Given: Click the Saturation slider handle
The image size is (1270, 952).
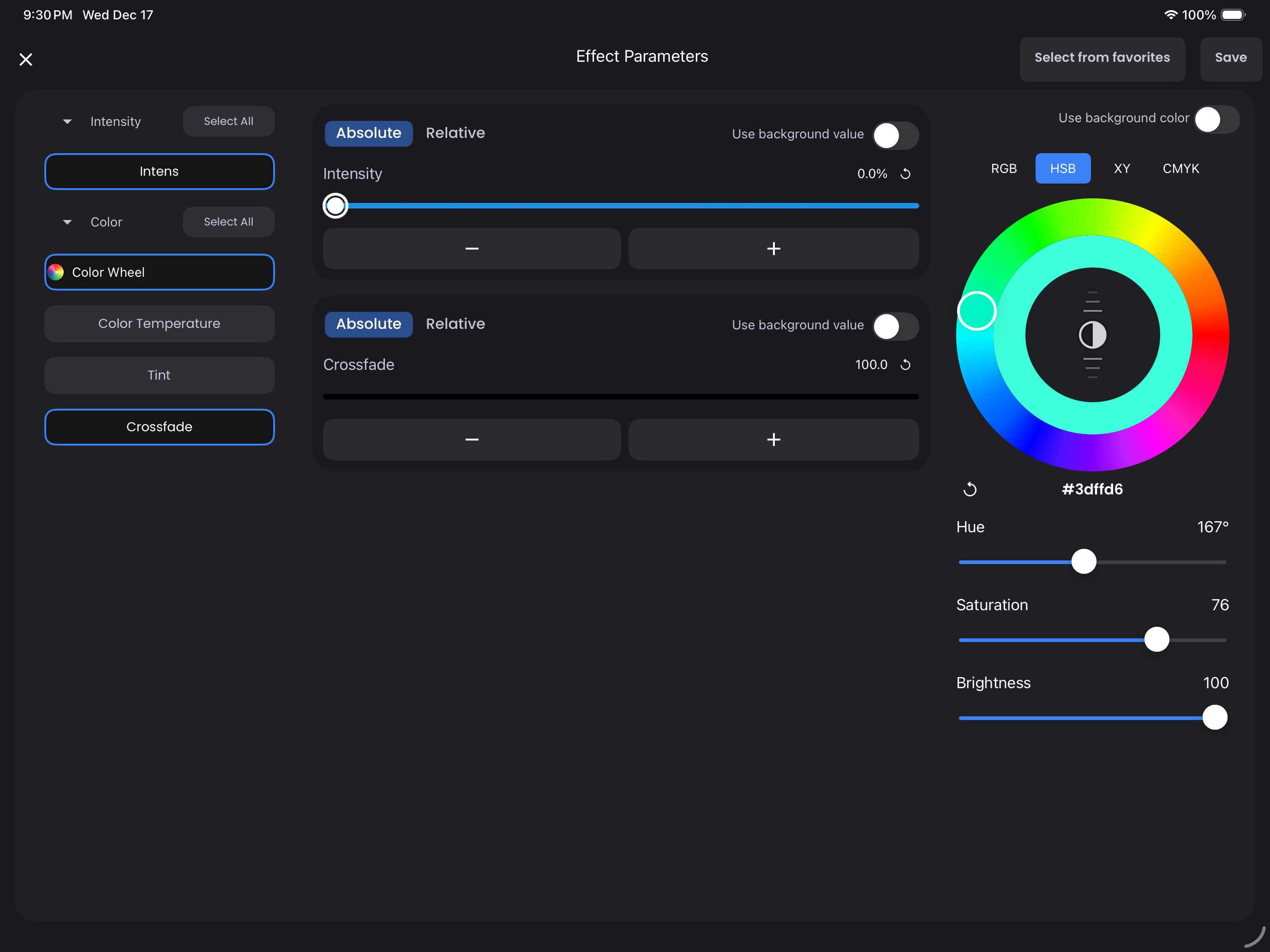Looking at the screenshot, I should point(1156,639).
